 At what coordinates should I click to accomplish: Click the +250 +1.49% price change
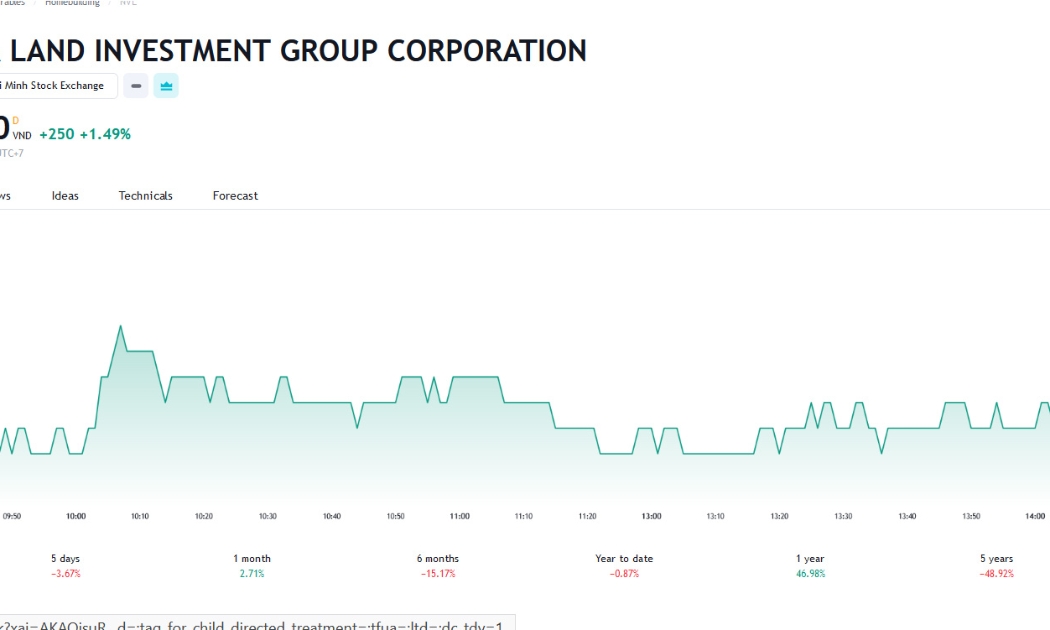tap(85, 134)
